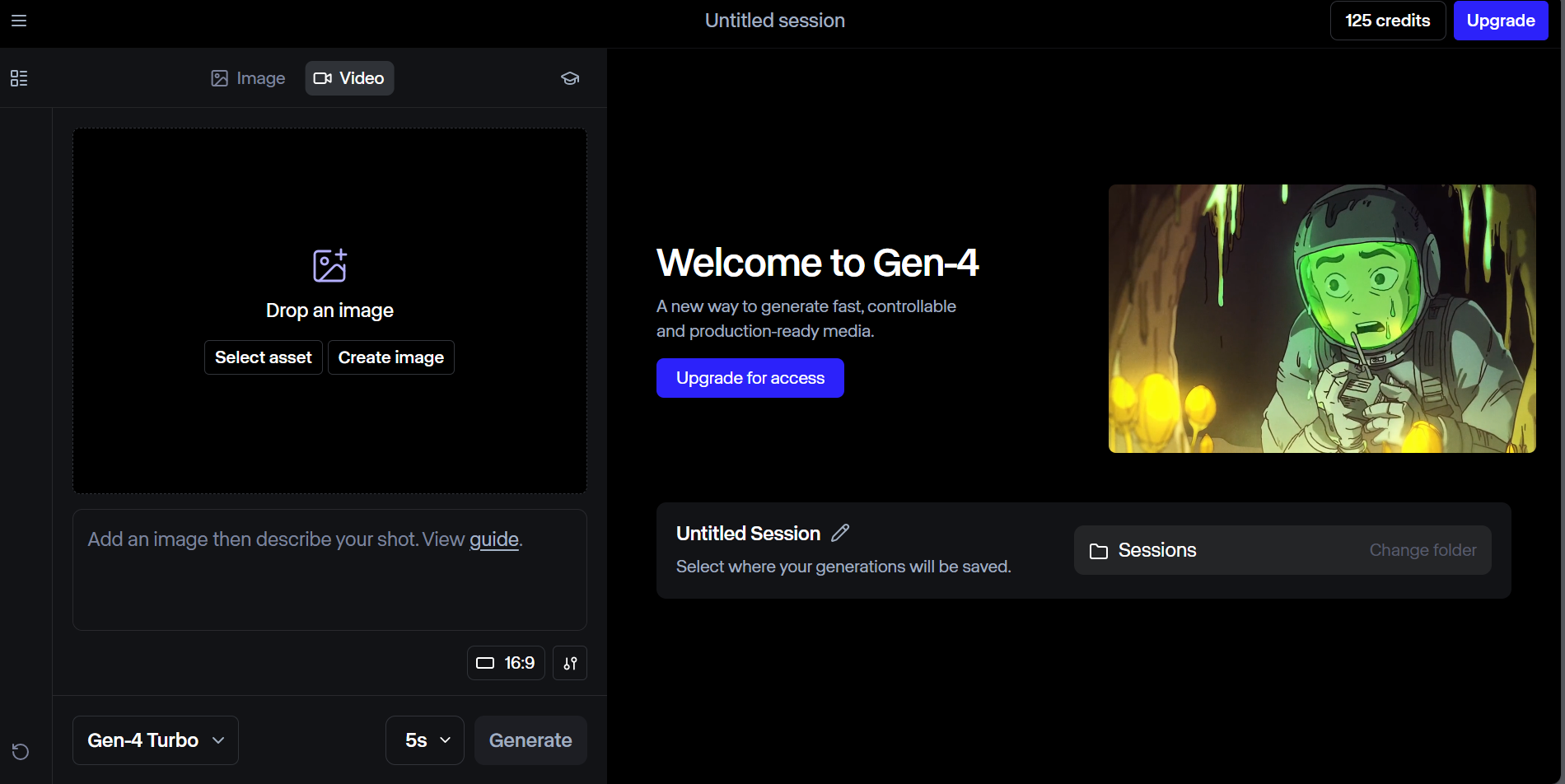Viewport: 1565px width, 784px height.
Task: Switch to the Image tab
Action: [248, 78]
